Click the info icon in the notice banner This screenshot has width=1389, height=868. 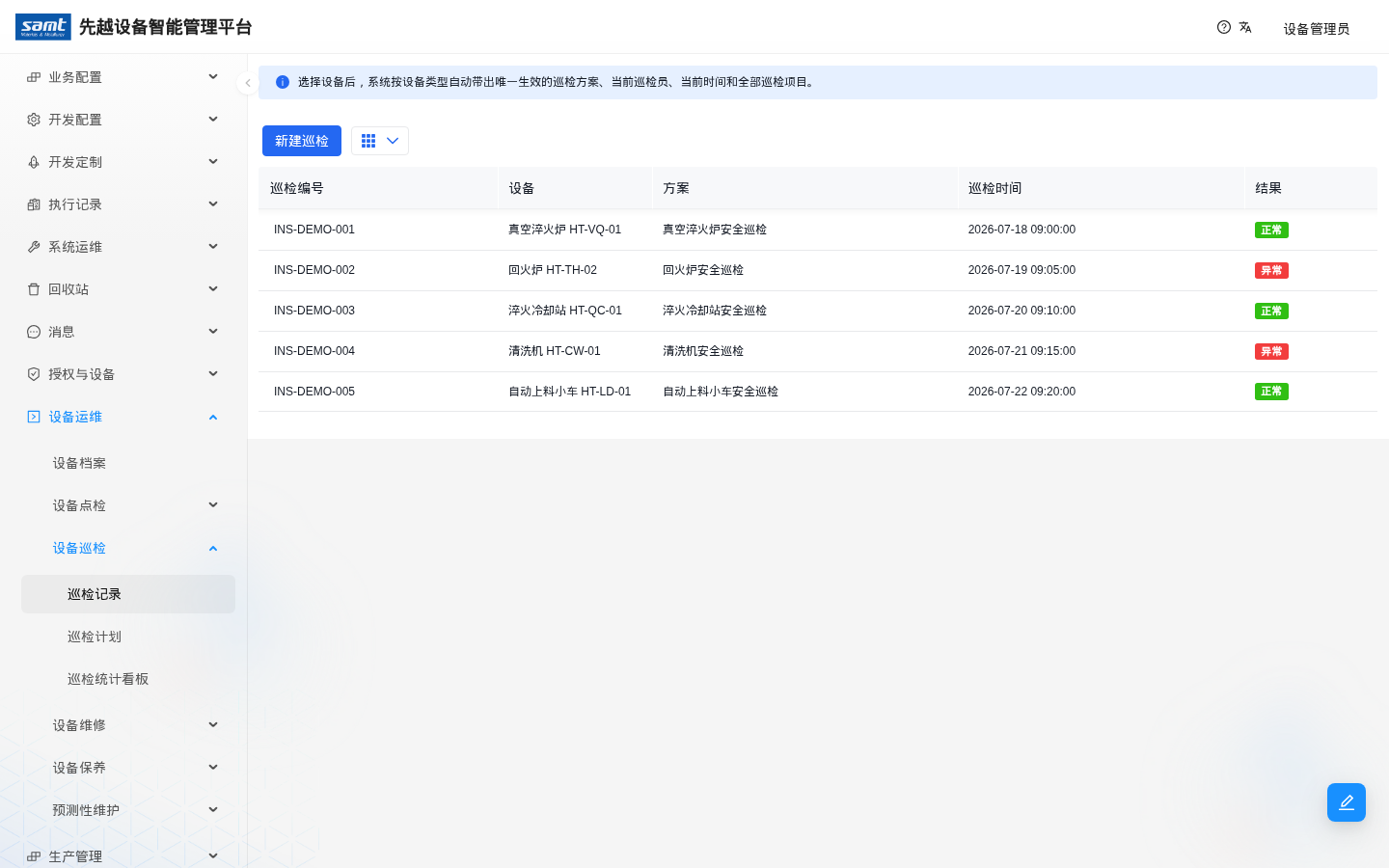(x=283, y=82)
